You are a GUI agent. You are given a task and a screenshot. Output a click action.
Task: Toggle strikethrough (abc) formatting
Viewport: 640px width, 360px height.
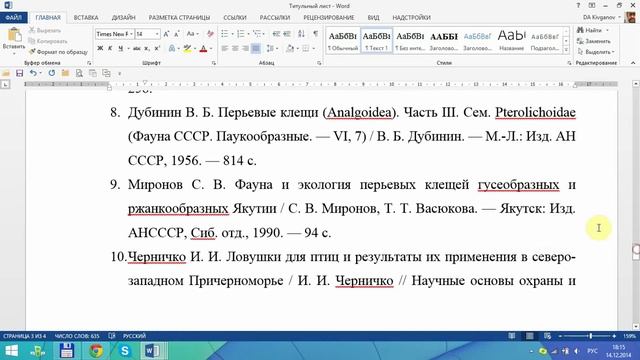pos(137,49)
